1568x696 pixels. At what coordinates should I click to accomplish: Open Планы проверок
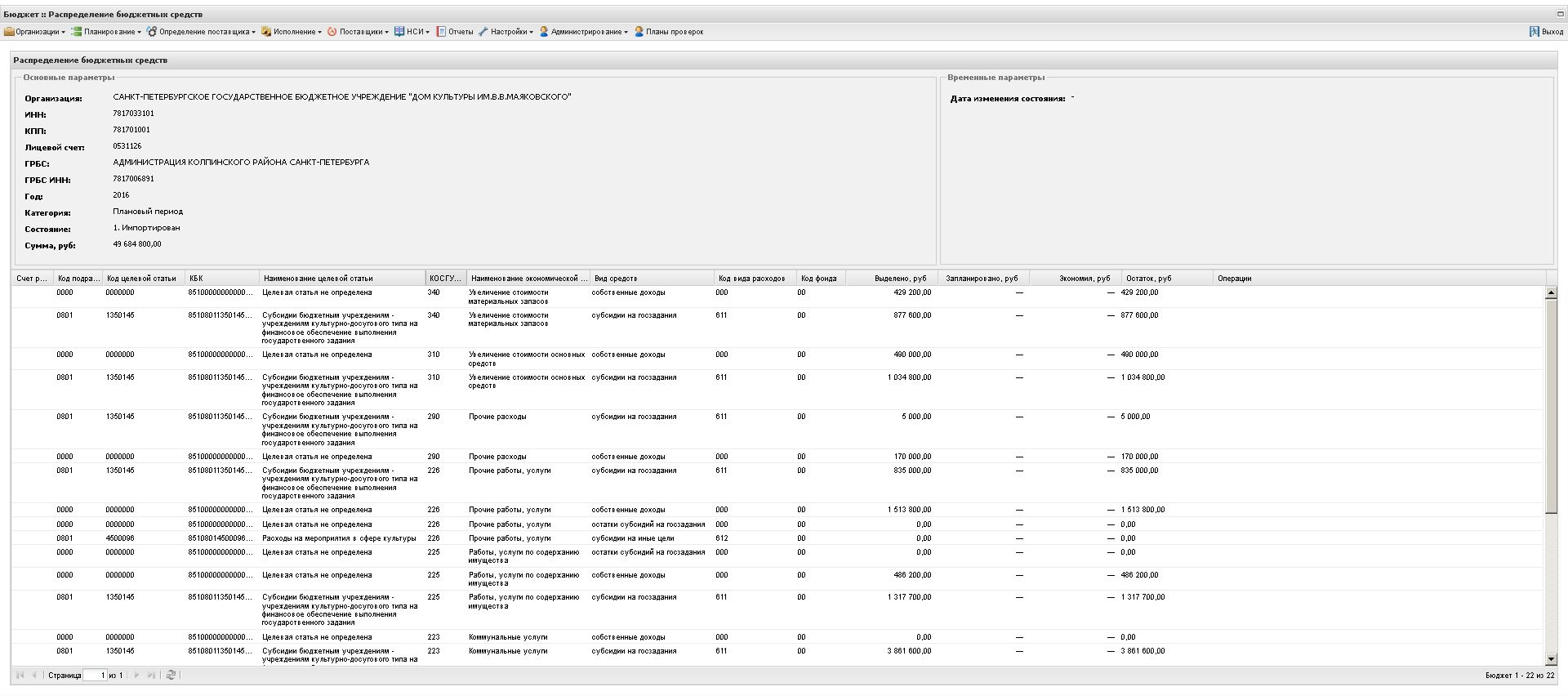point(669,32)
